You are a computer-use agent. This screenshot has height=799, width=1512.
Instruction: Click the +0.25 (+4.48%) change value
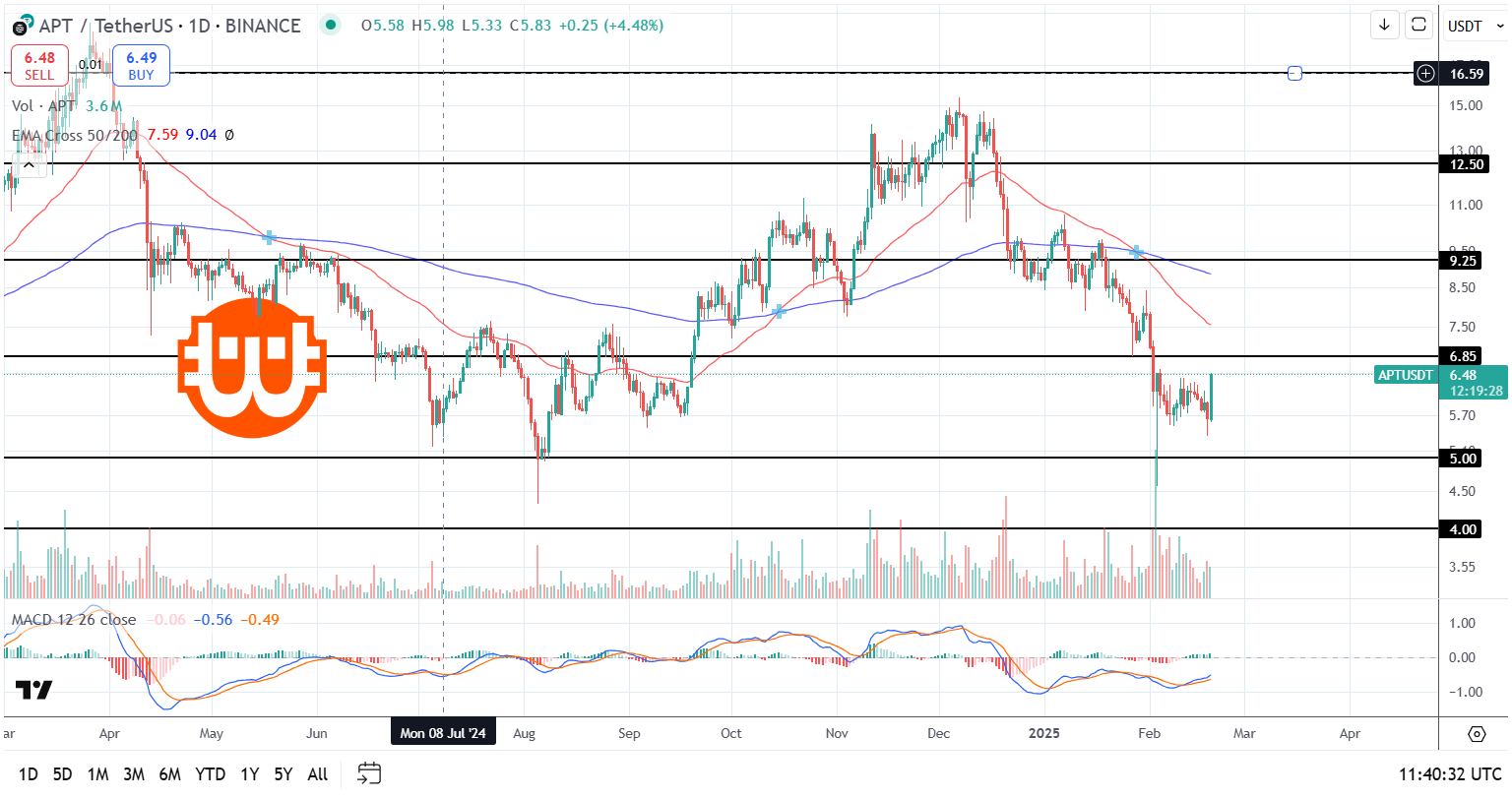[x=610, y=26]
